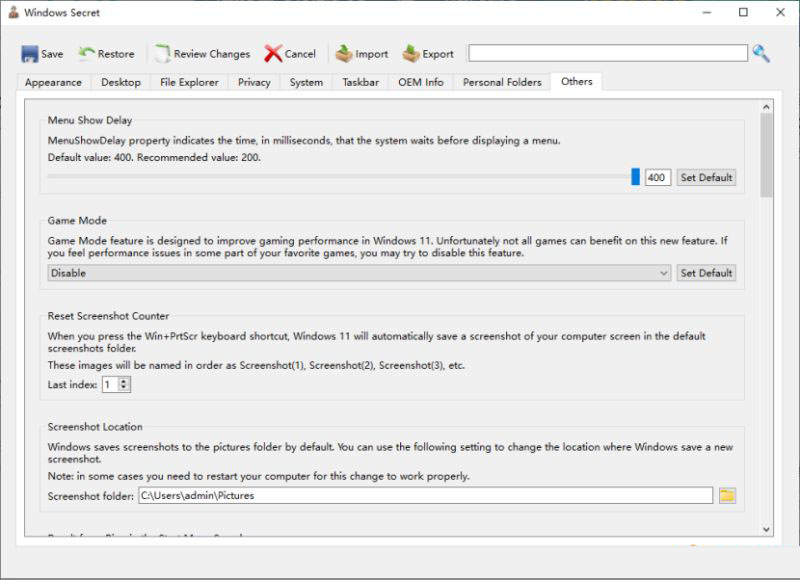Switch to the OEM Info tab
Viewport: 800px width, 580px height.
(421, 82)
